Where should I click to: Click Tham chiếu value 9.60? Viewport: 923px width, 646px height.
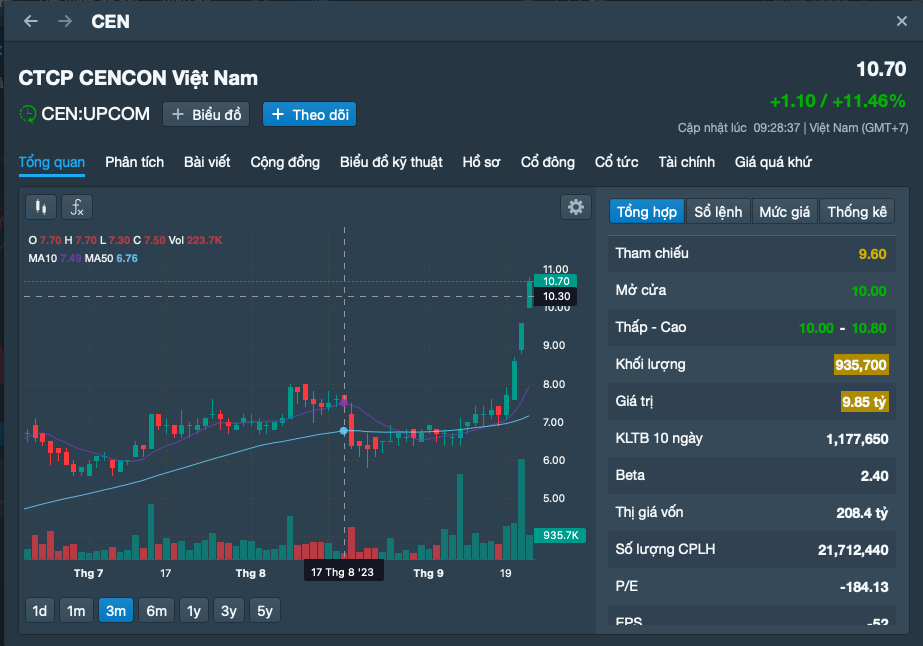(x=872, y=254)
